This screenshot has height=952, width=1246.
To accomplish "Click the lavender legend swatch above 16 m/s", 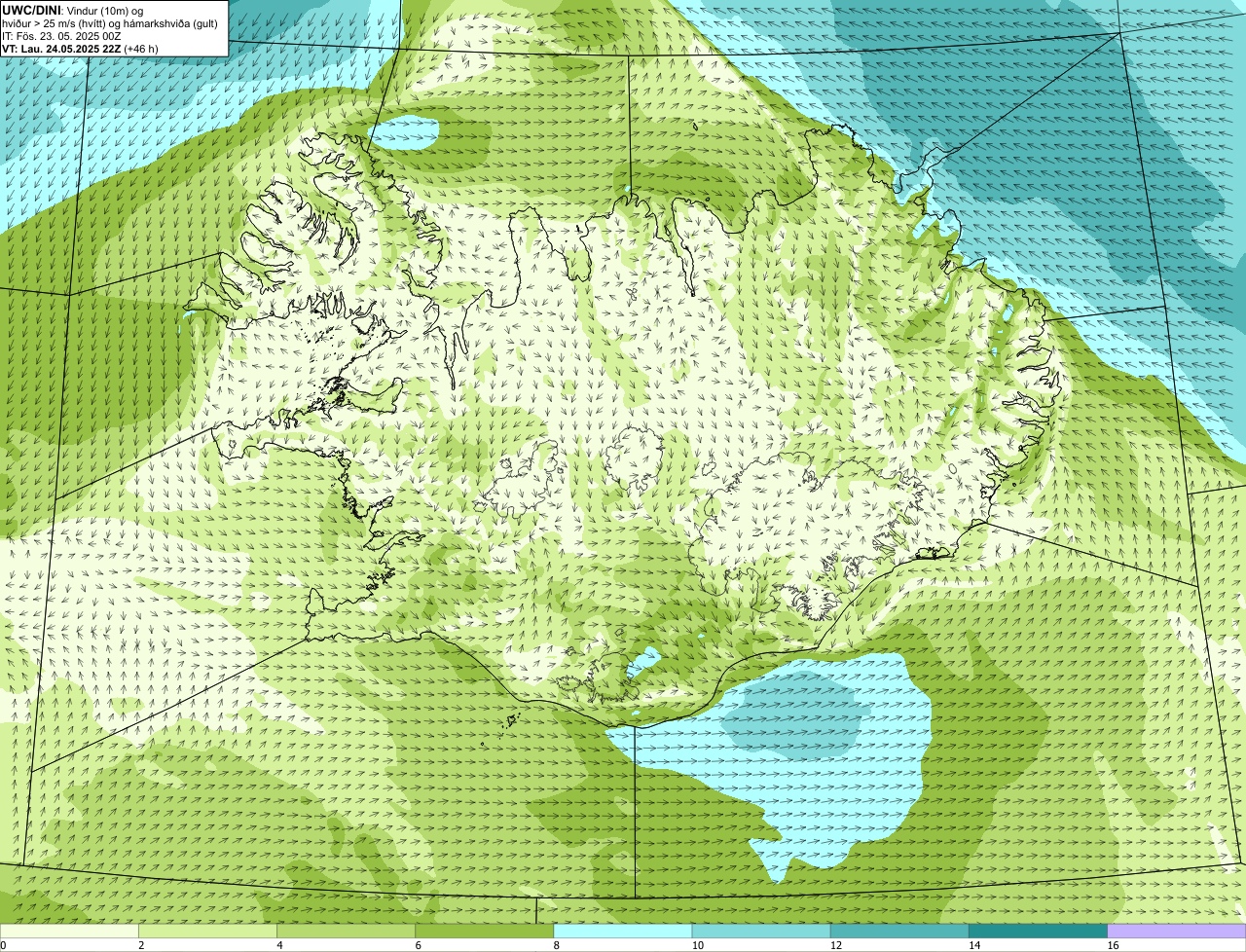I will tap(1177, 931).
